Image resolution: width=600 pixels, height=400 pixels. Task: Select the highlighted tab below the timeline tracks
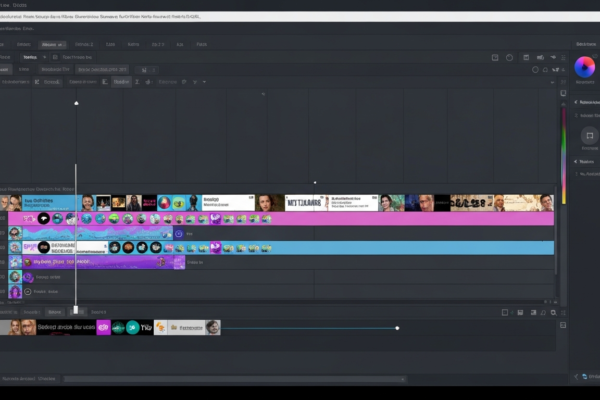click(55, 312)
